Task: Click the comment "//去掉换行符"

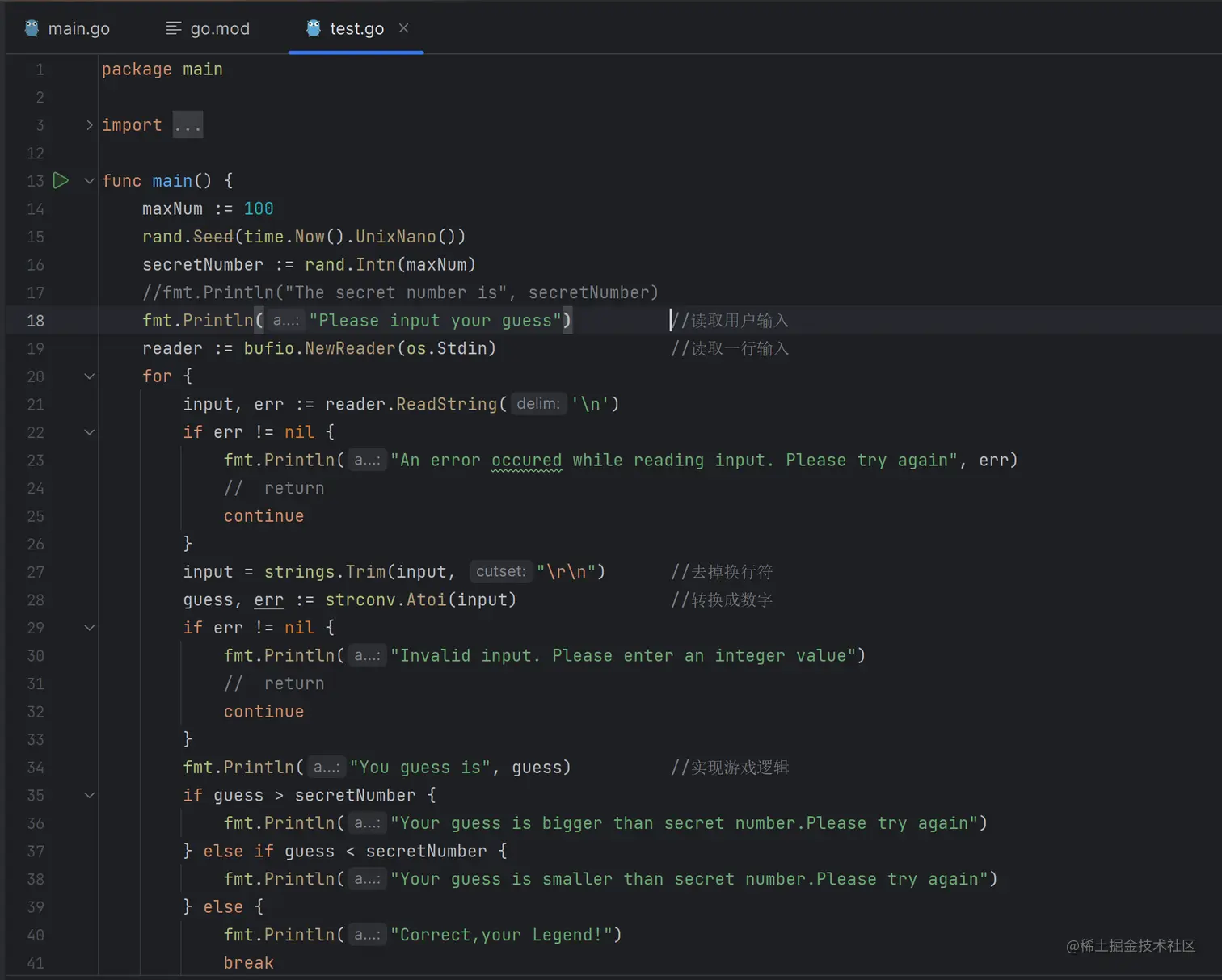Action: [722, 572]
